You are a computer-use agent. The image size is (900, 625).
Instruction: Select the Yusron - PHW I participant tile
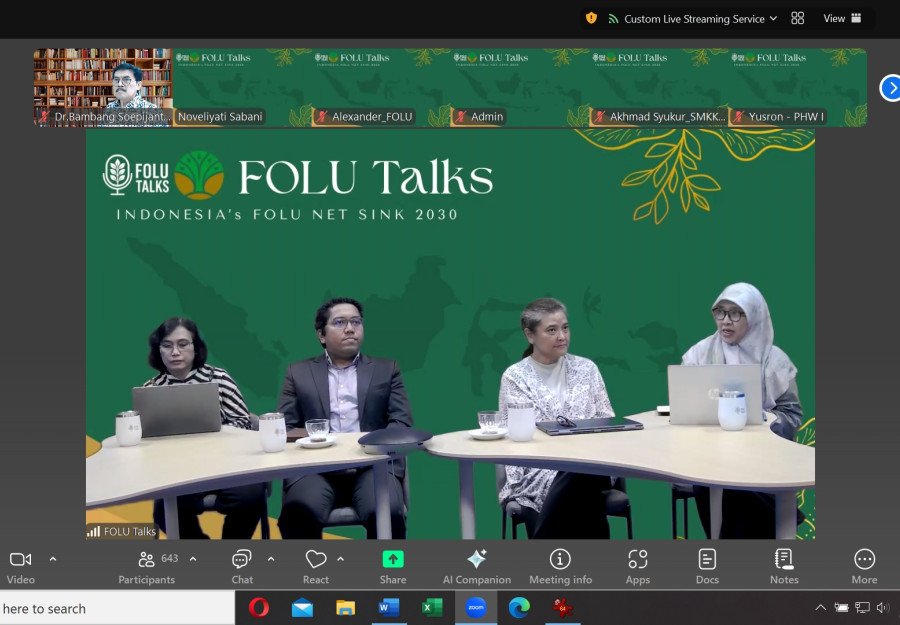(x=797, y=87)
